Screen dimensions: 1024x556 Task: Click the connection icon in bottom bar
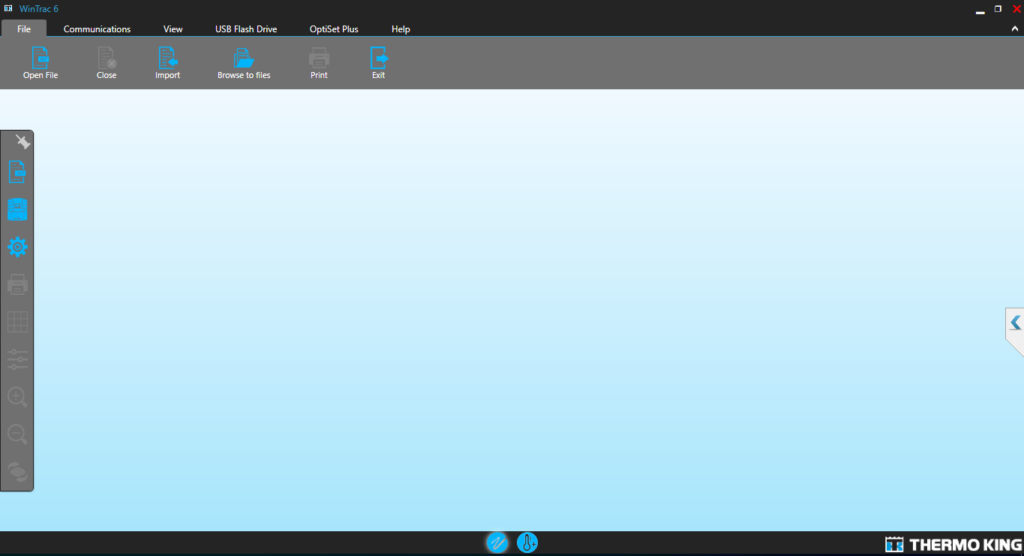(497, 543)
